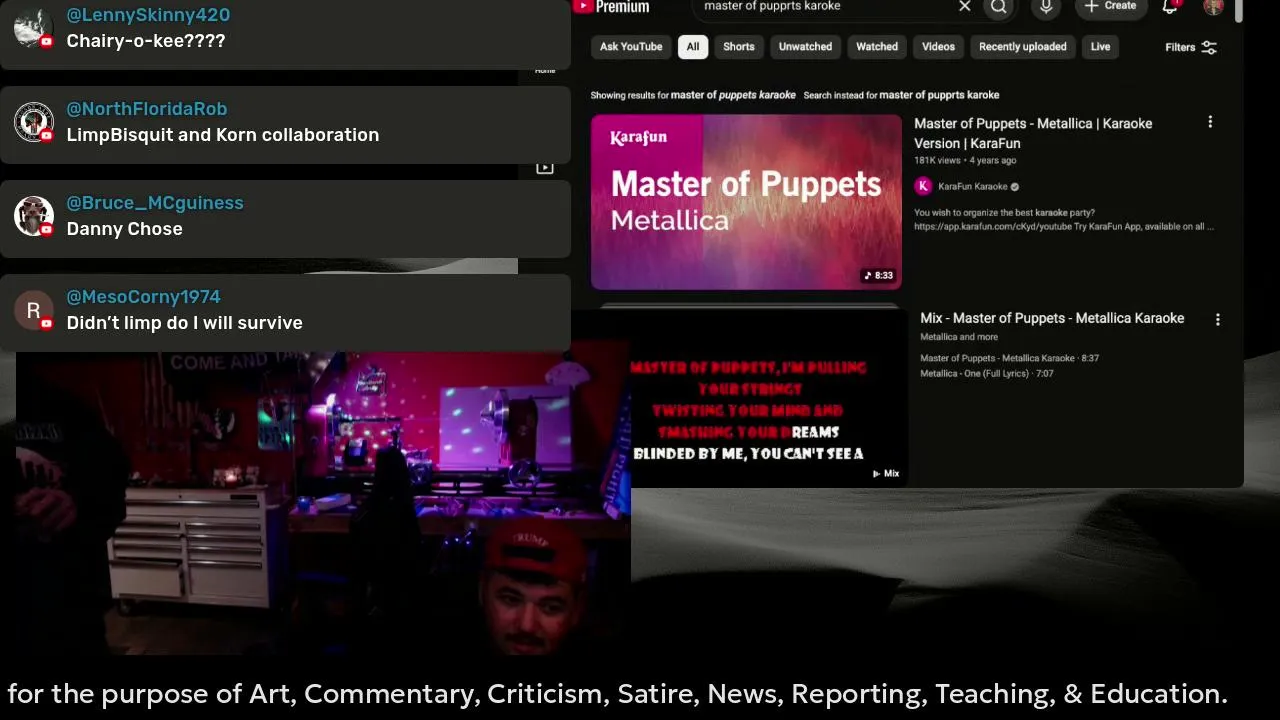The image size is (1280, 720).
Task: Click the 'Showing results for' label
Action: point(629,95)
